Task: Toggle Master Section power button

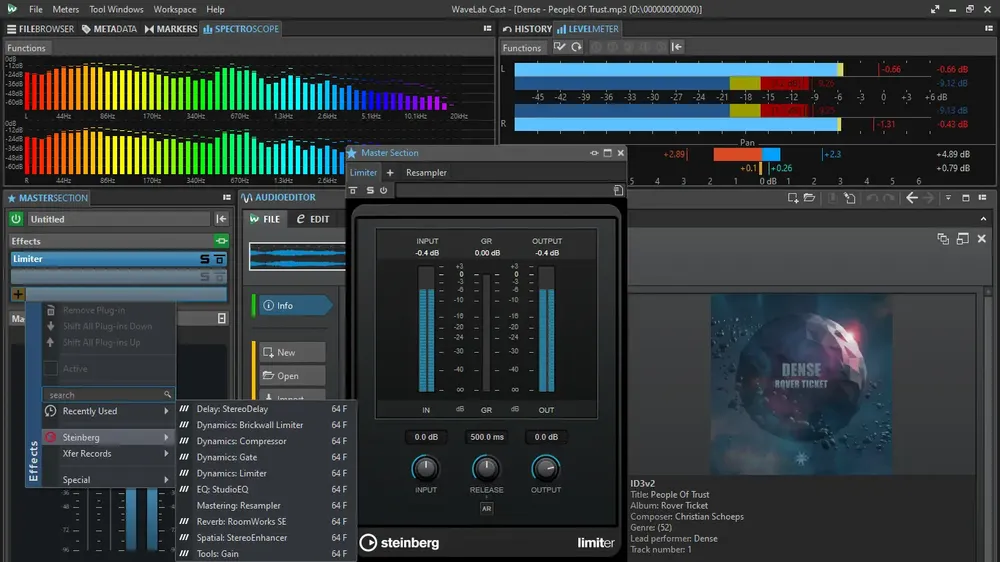Action: pyautogui.click(x=16, y=219)
